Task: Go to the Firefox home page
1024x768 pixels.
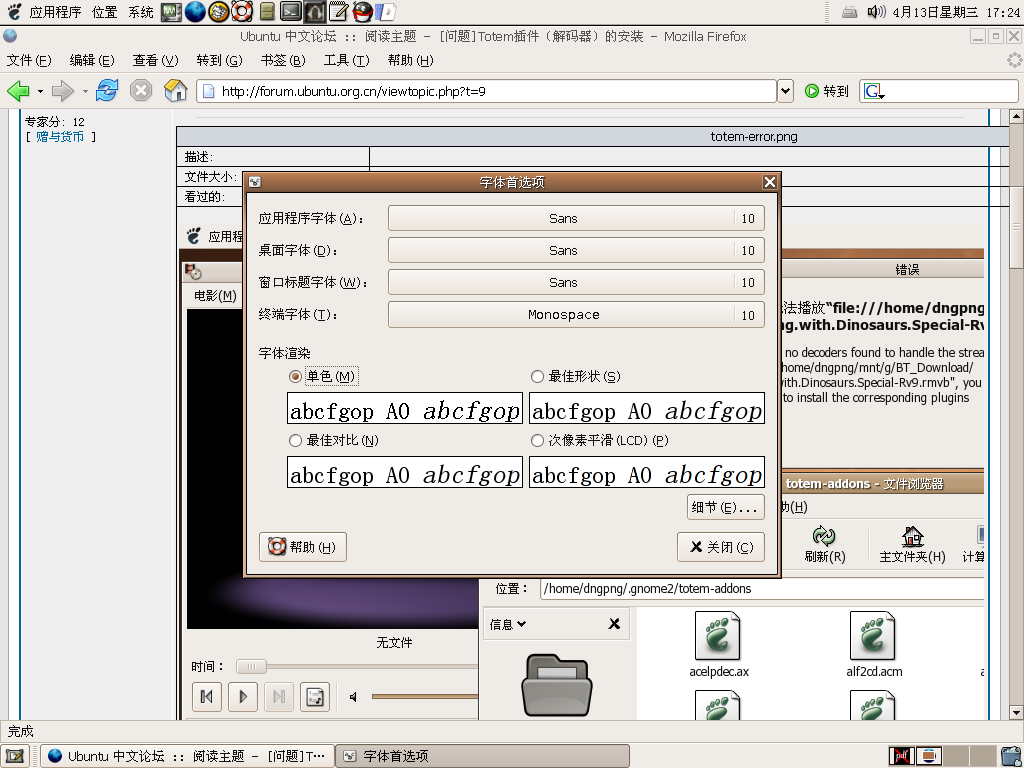Action: pos(175,91)
